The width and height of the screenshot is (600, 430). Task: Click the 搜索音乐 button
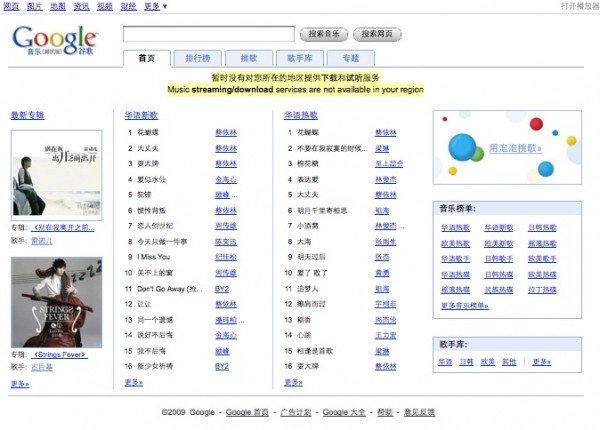(x=324, y=34)
